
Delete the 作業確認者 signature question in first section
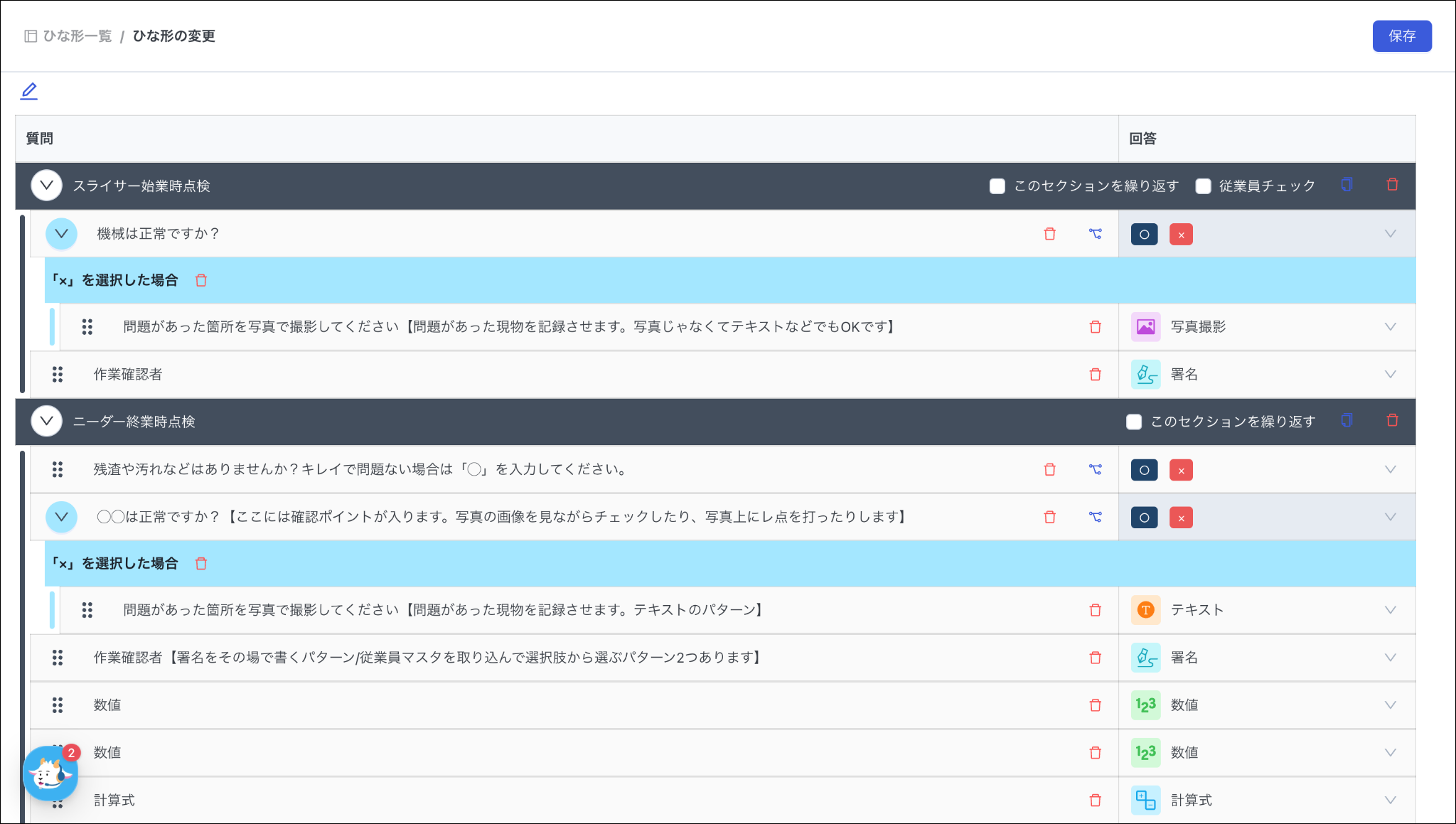[x=1095, y=375]
